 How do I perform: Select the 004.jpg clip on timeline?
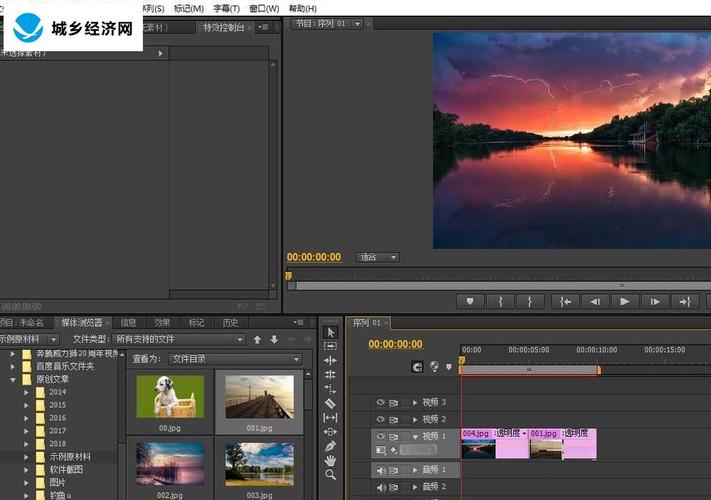pyautogui.click(x=495, y=444)
